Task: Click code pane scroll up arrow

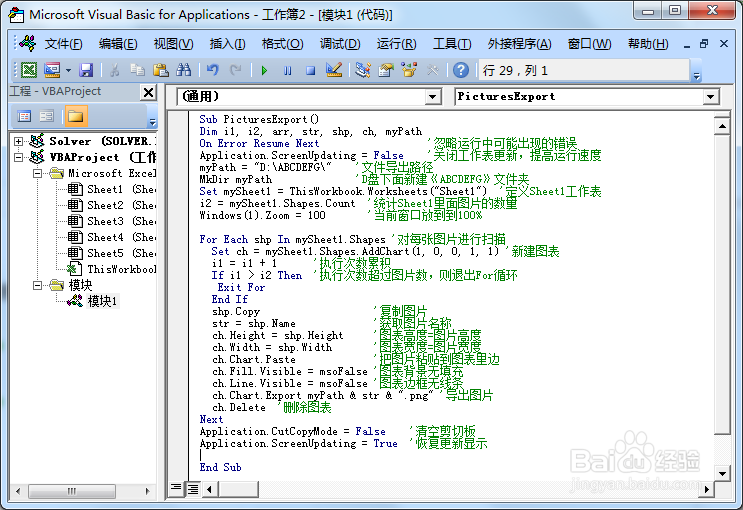Action: (x=722, y=126)
